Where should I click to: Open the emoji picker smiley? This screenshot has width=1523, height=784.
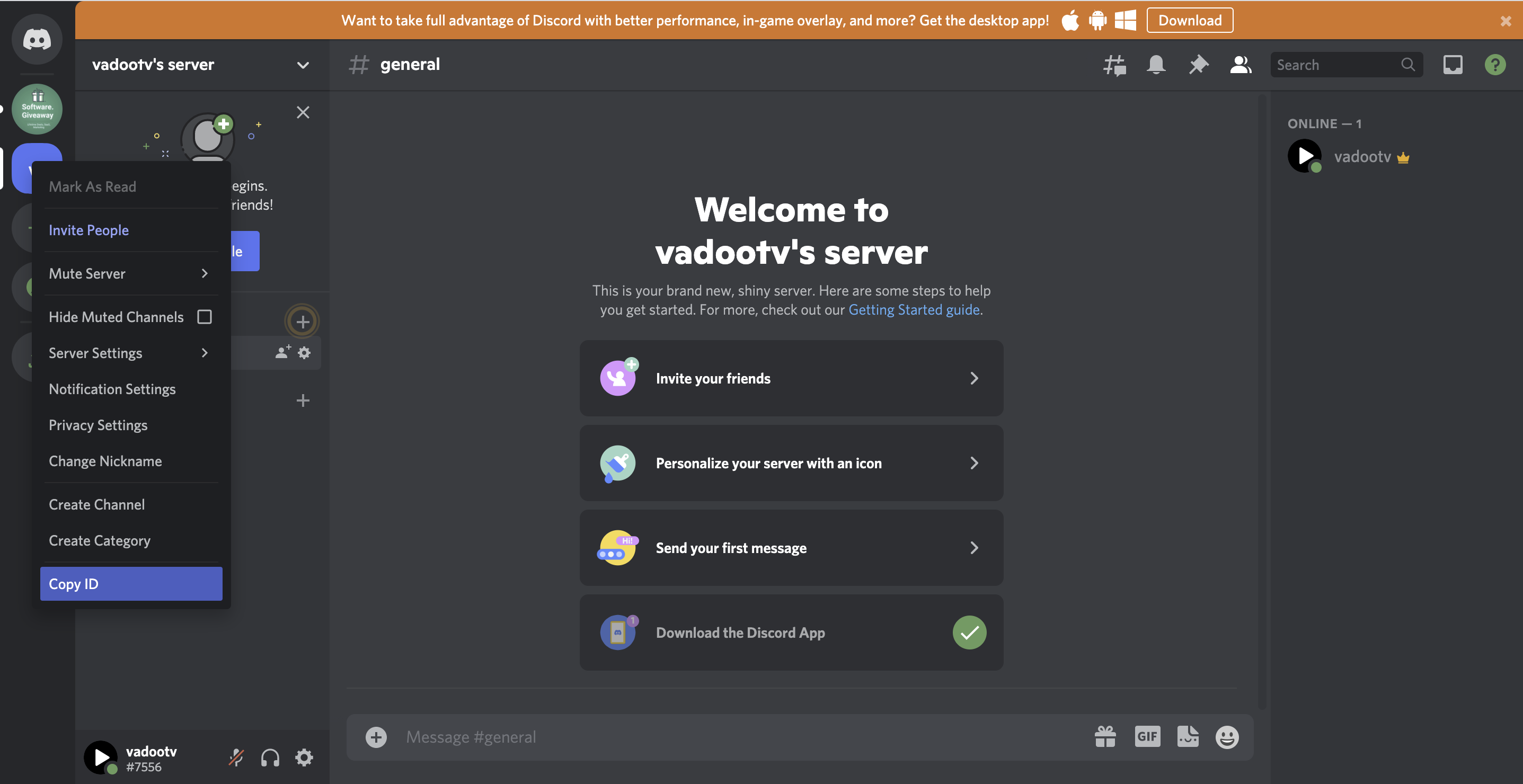(1227, 737)
